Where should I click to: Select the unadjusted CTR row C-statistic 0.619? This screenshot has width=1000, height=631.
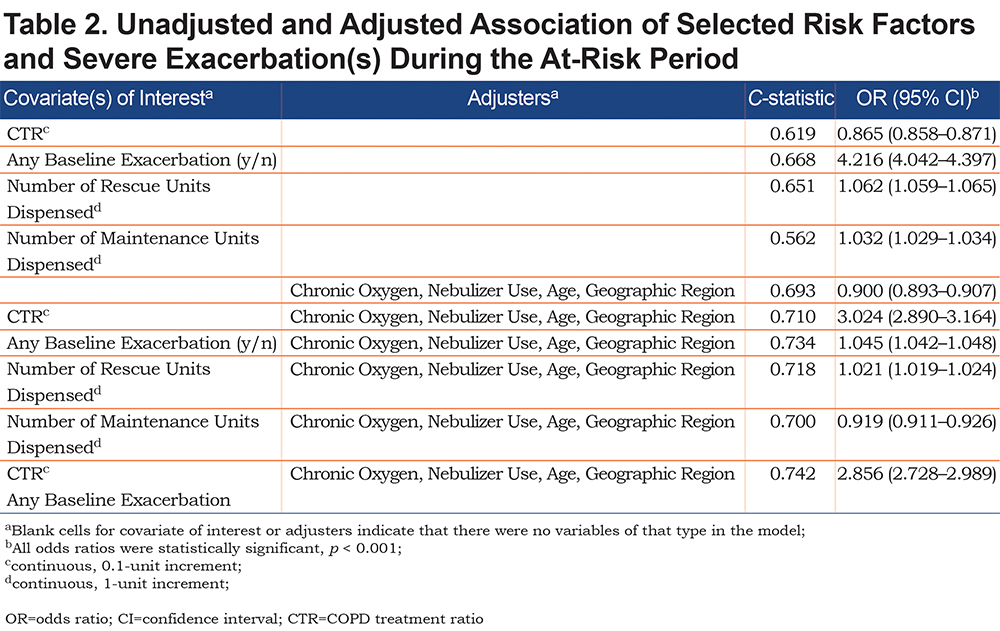[x=793, y=134]
